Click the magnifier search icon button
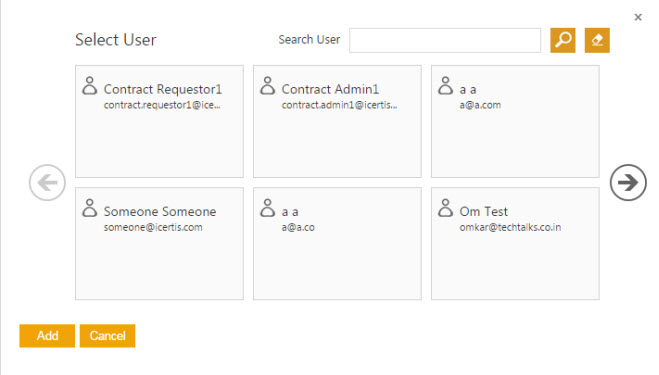The width and height of the screenshot is (659, 375). click(x=563, y=40)
